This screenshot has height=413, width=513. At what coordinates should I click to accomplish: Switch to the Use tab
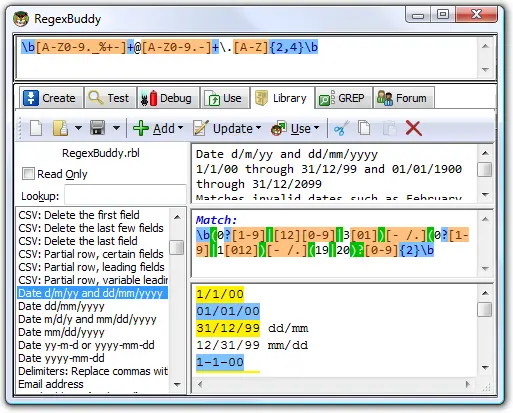(x=225, y=98)
